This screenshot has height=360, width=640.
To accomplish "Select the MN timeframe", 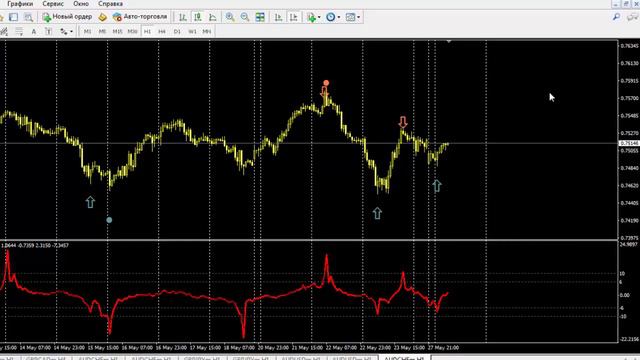I will click(207, 31).
